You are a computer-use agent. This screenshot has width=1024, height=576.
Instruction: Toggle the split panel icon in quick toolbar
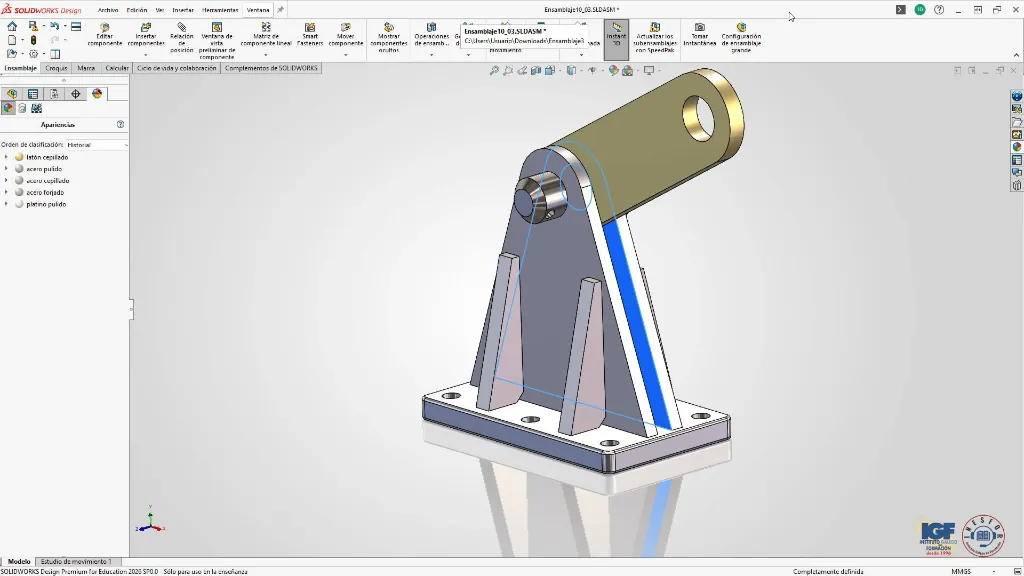point(55,54)
